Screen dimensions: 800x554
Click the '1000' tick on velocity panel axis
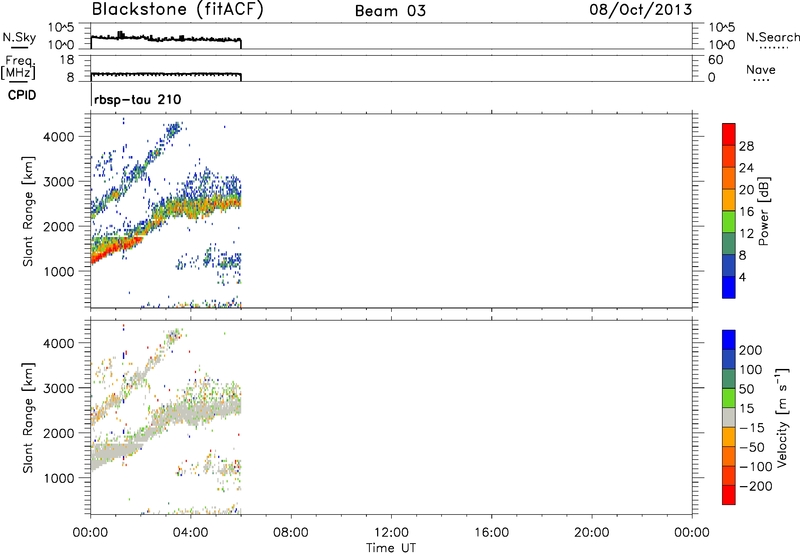tap(58, 478)
